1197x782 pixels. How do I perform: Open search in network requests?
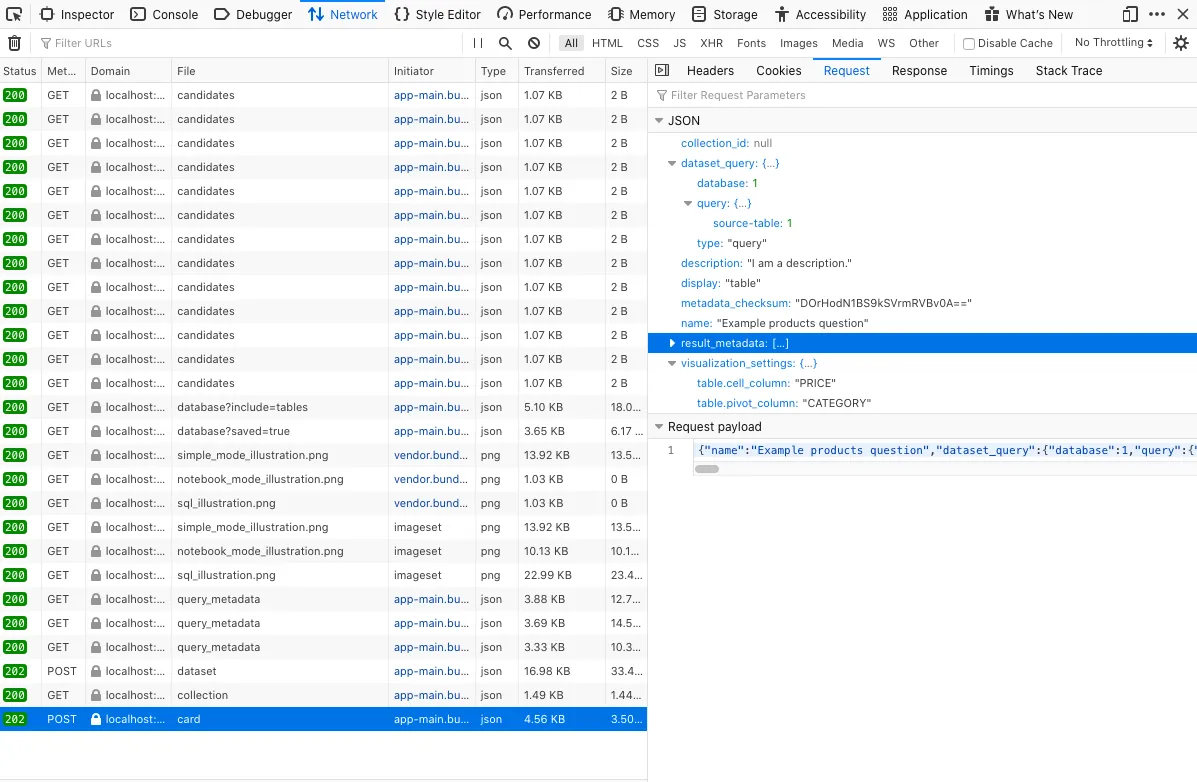[x=507, y=42]
